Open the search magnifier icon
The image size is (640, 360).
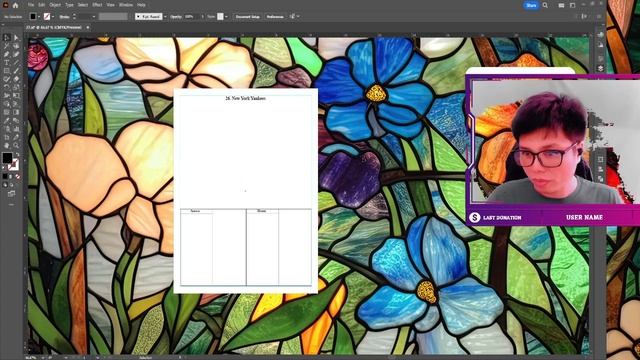[545, 5]
